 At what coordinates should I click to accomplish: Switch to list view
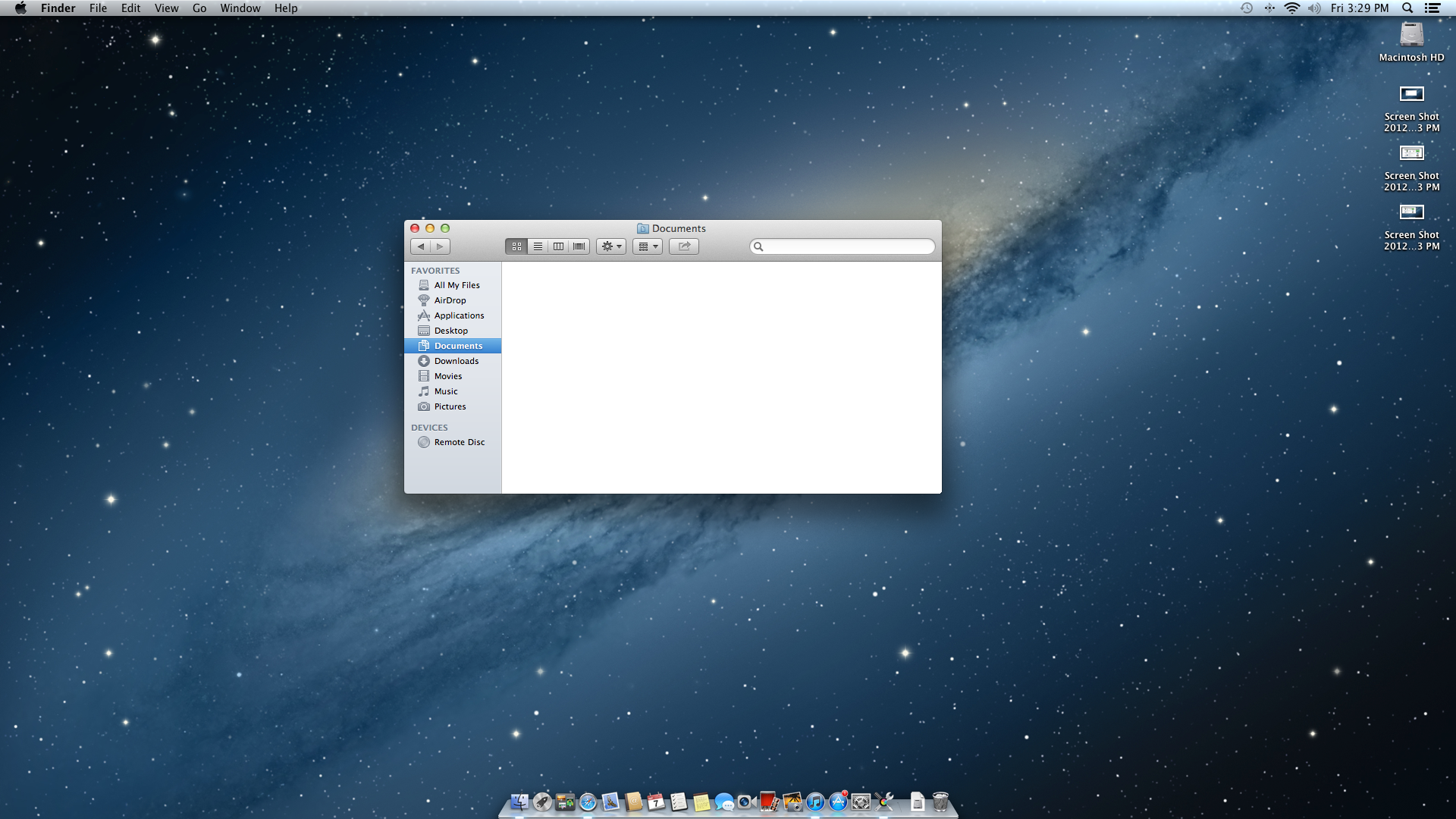pos(538,246)
